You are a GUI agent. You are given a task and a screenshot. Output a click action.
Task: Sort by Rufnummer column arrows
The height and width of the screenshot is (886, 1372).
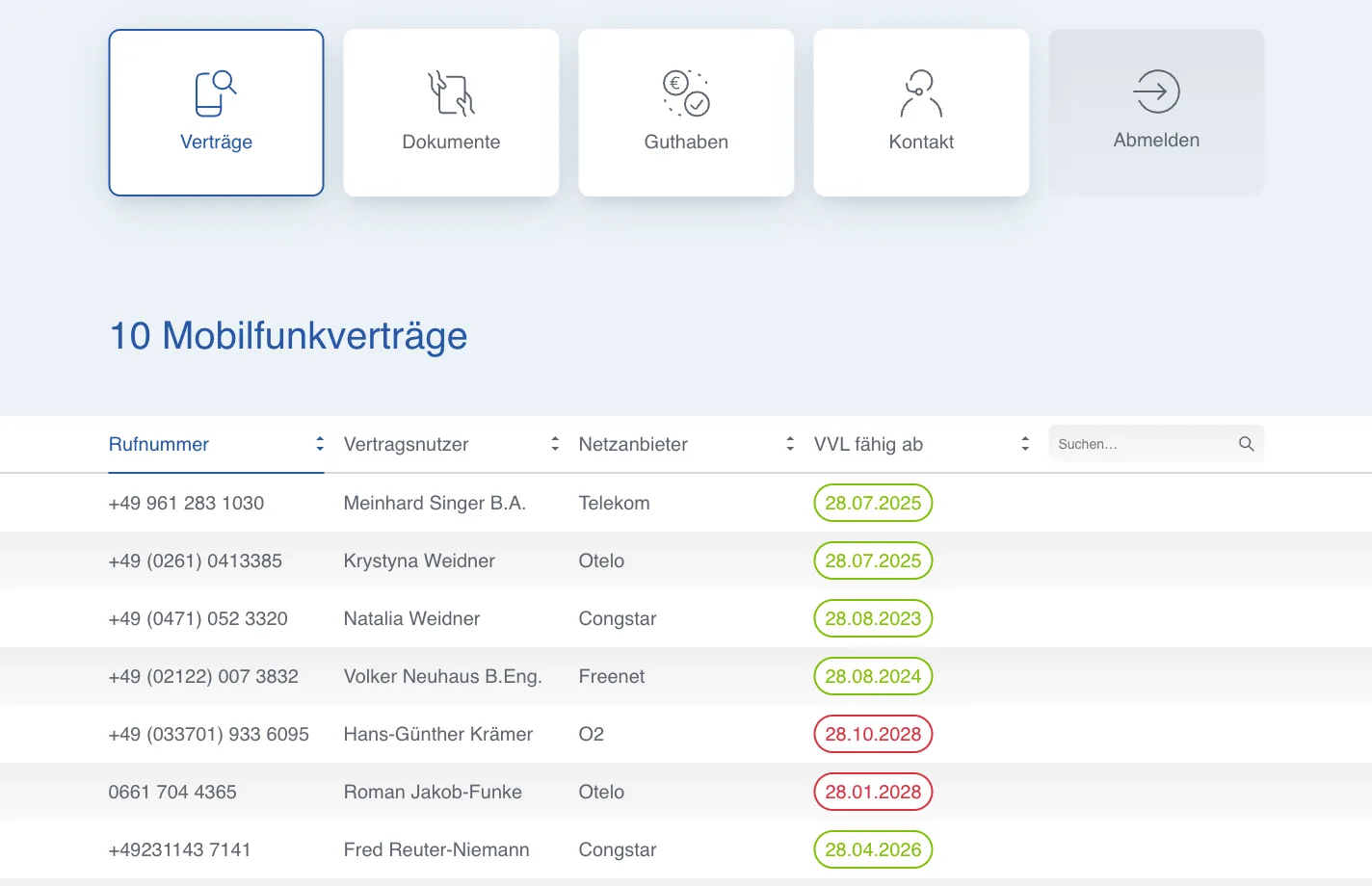click(x=320, y=444)
